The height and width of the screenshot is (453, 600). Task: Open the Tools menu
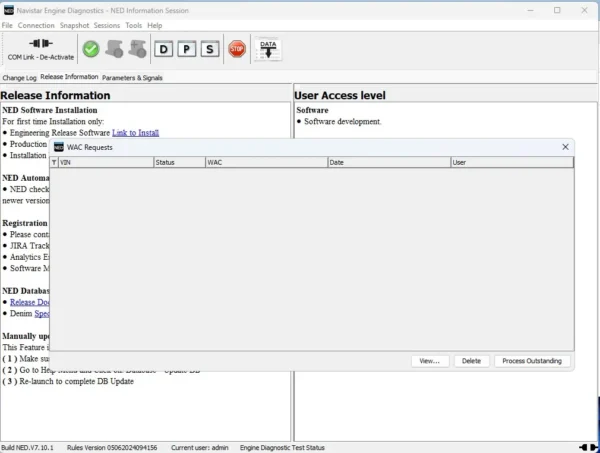[134, 25]
